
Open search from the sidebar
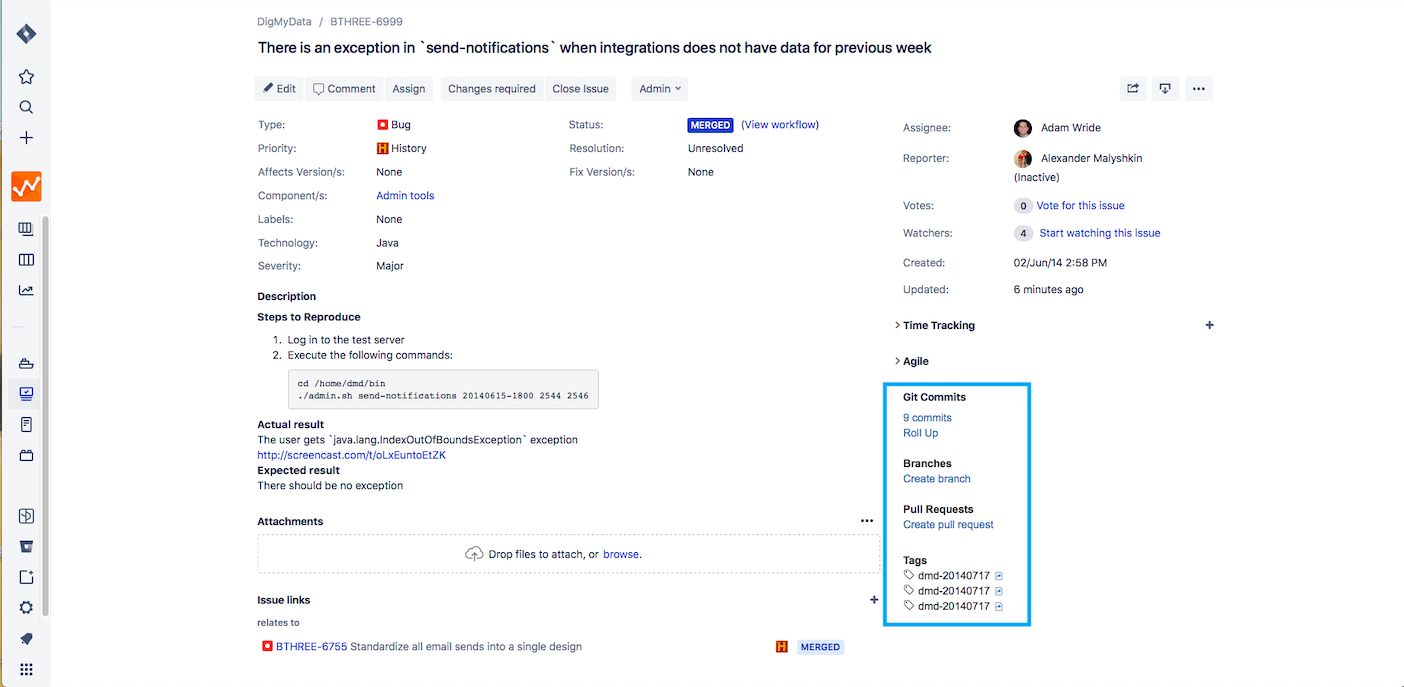27,107
